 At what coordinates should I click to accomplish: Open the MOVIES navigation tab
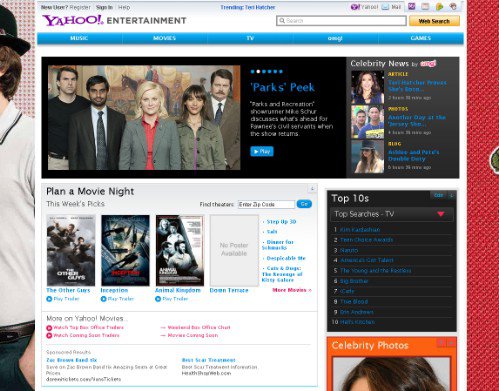tap(164, 38)
